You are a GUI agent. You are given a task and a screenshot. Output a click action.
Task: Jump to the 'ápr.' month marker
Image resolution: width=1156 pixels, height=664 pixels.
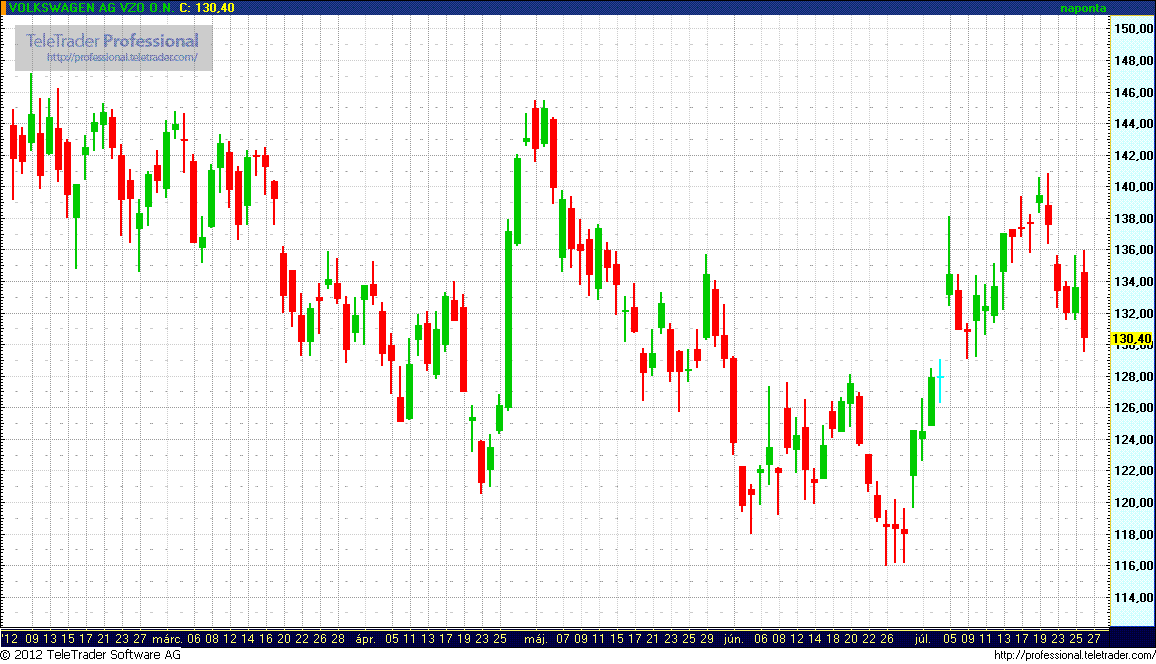tap(366, 638)
